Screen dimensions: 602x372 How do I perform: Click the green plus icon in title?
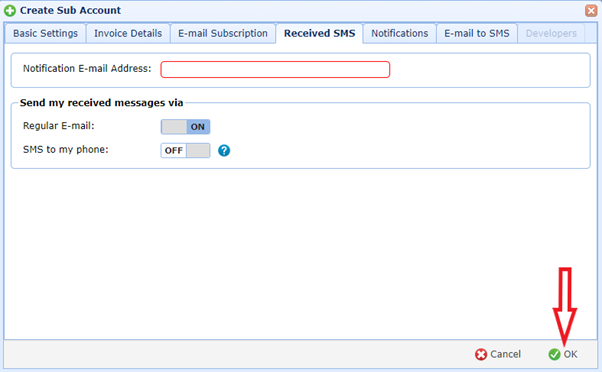(x=10, y=10)
